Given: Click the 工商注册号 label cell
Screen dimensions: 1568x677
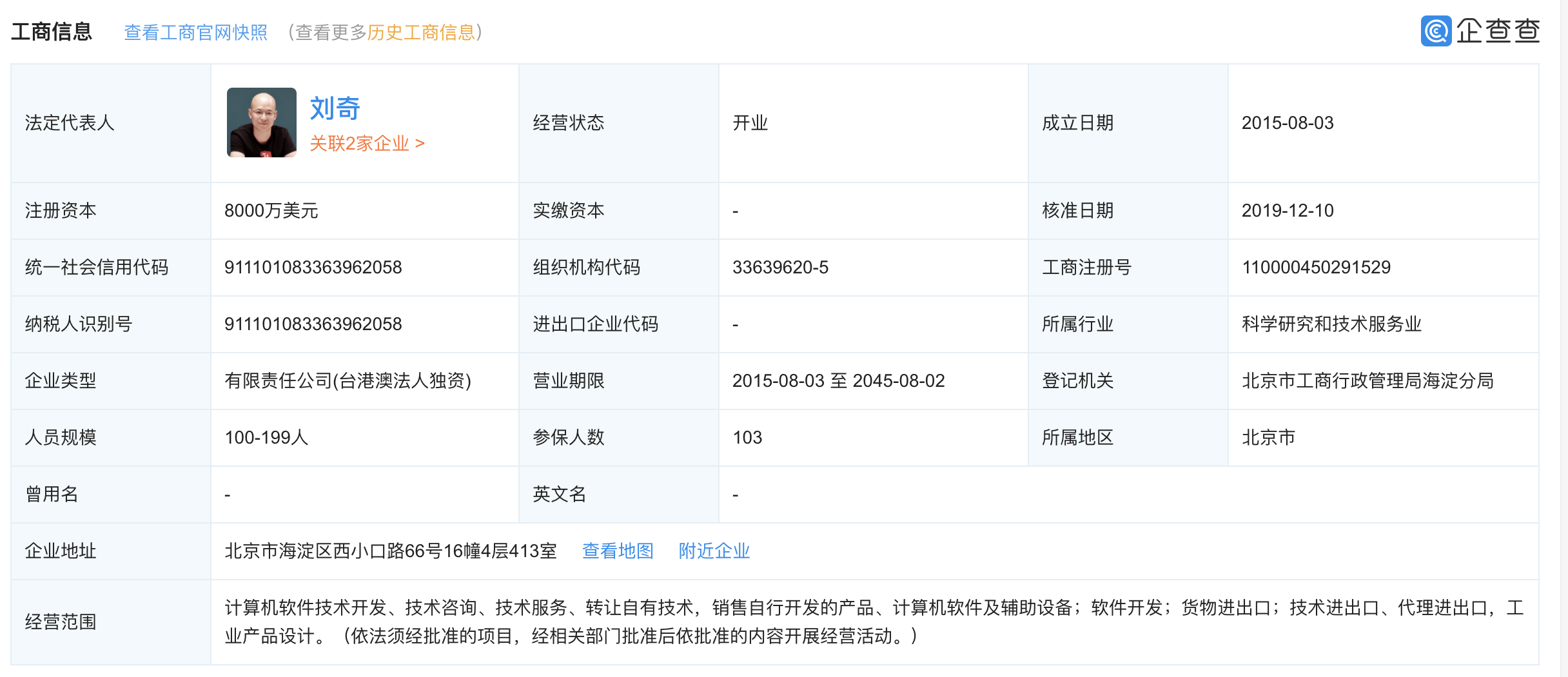Looking at the screenshot, I should 1128,268.
